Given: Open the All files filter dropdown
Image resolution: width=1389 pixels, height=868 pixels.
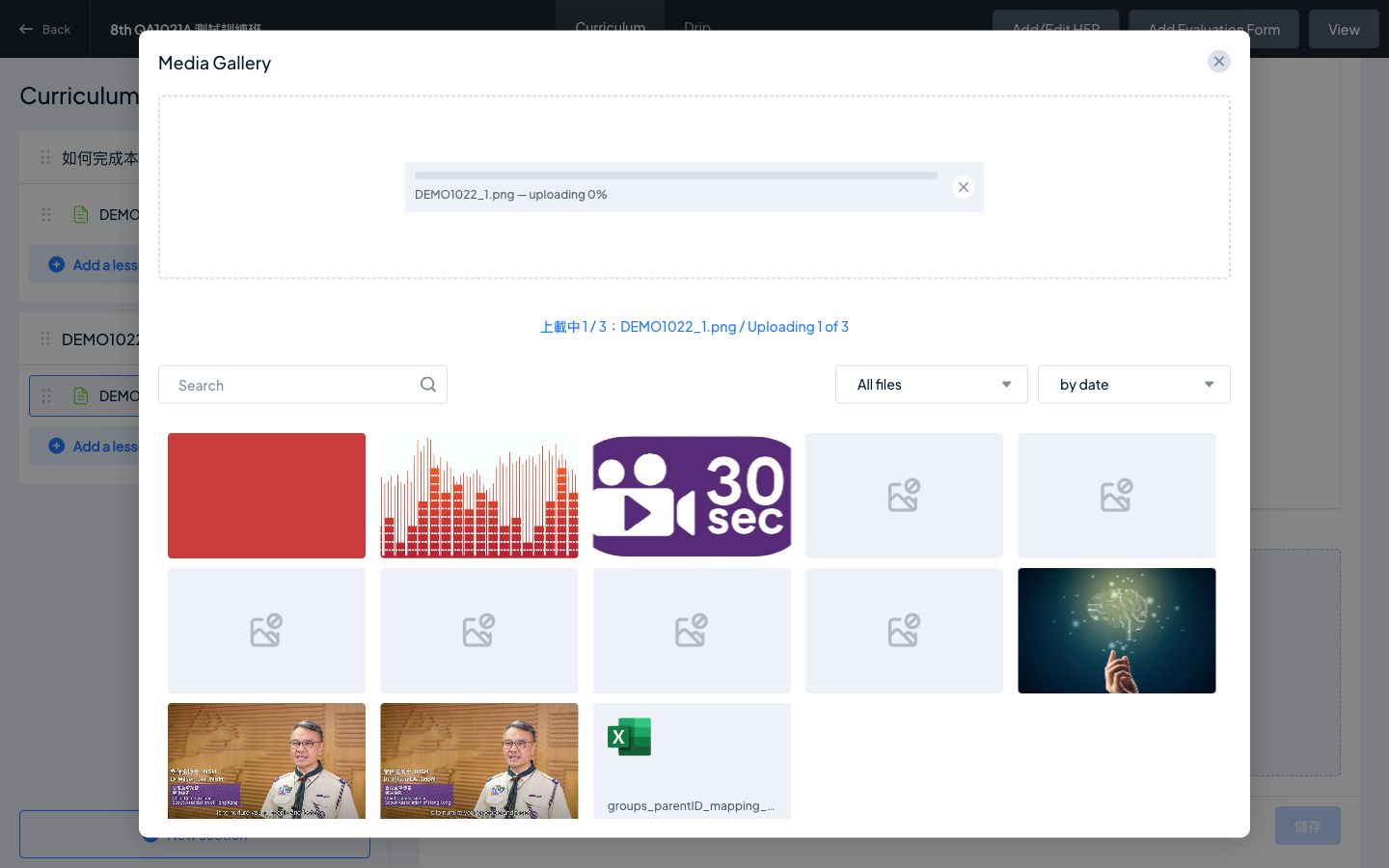Looking at the screenshot, I should (932, 384).
